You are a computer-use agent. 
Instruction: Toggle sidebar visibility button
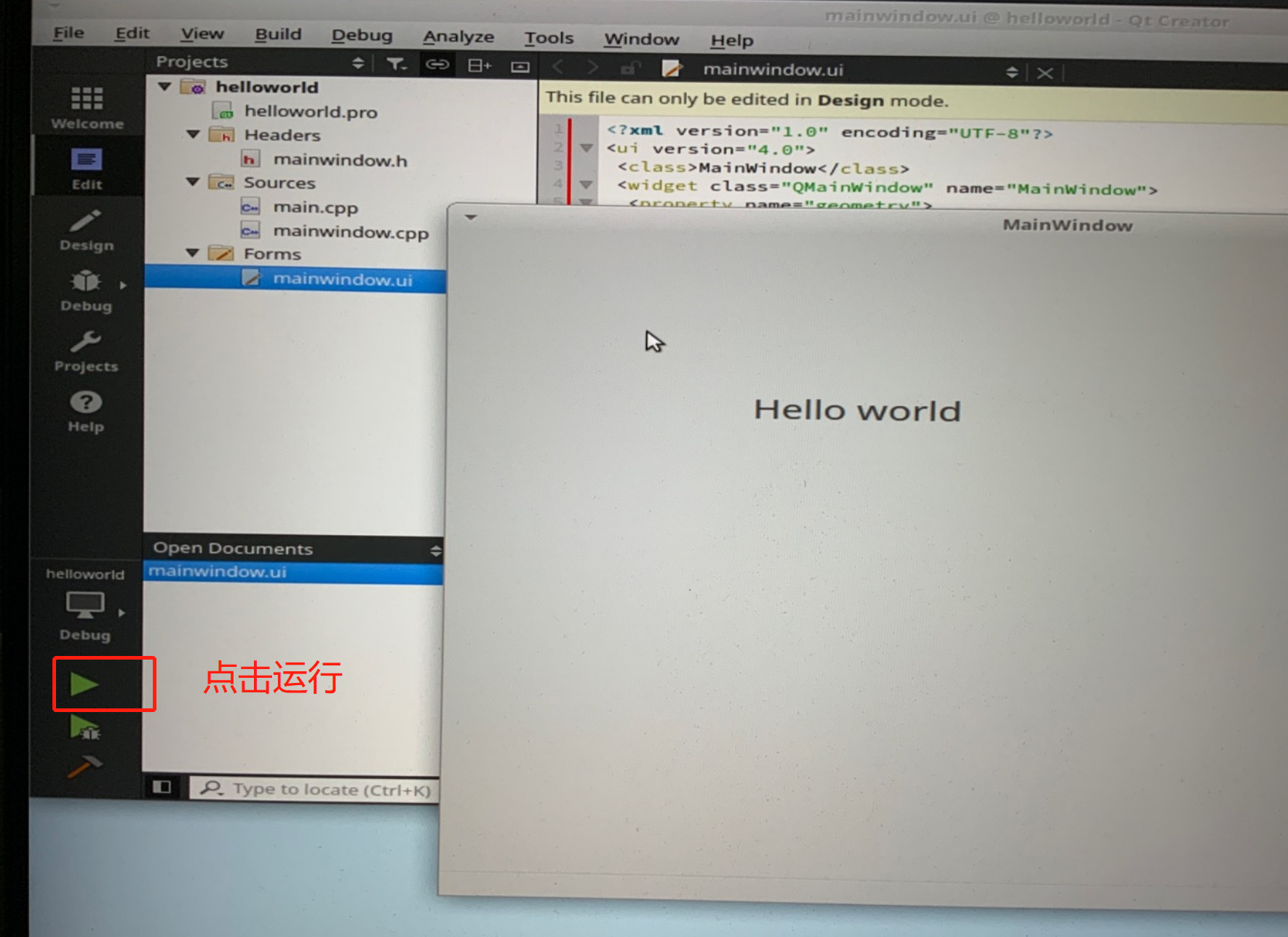(162, 786)
